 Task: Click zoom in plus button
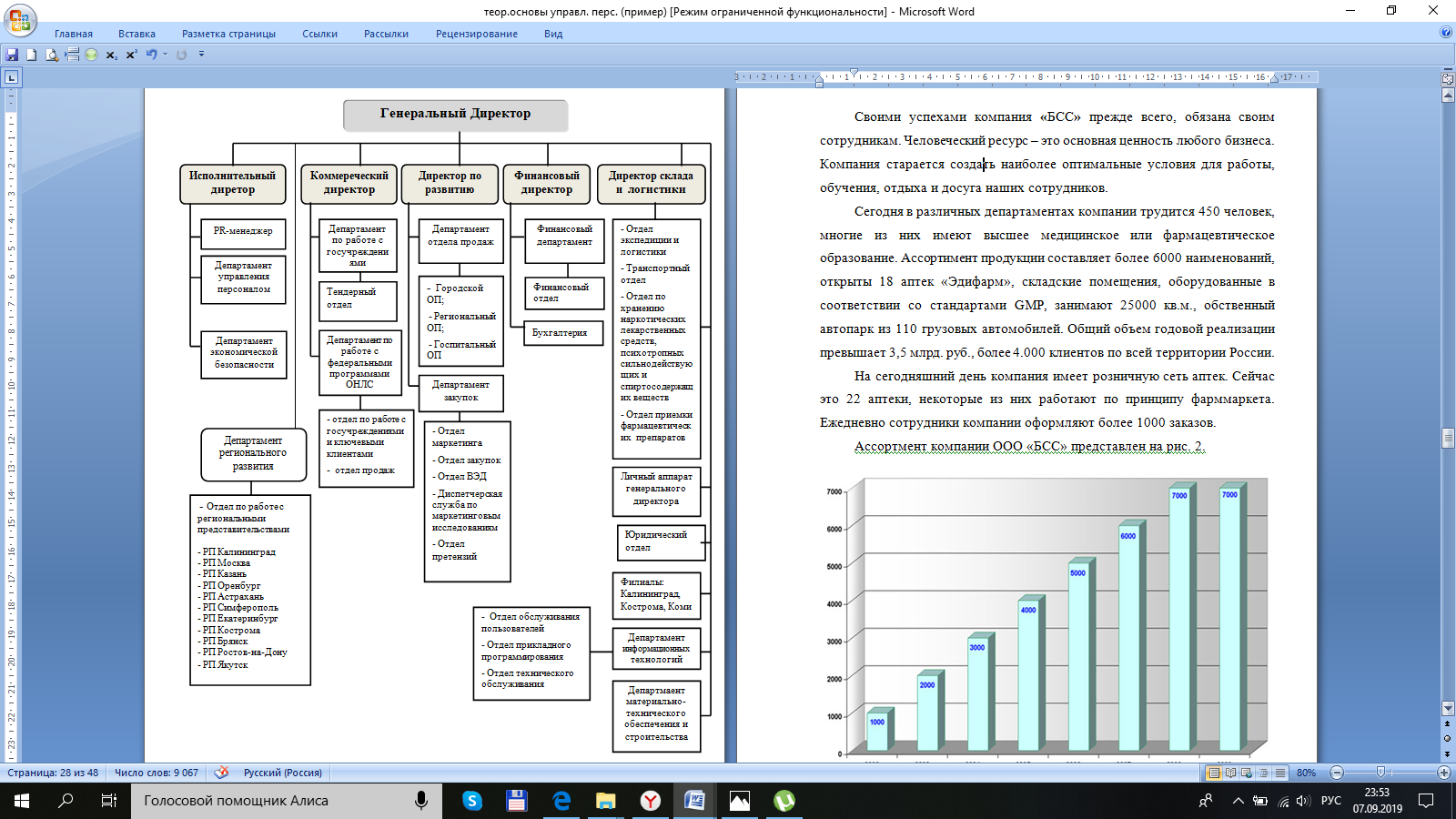[1443, 773]
